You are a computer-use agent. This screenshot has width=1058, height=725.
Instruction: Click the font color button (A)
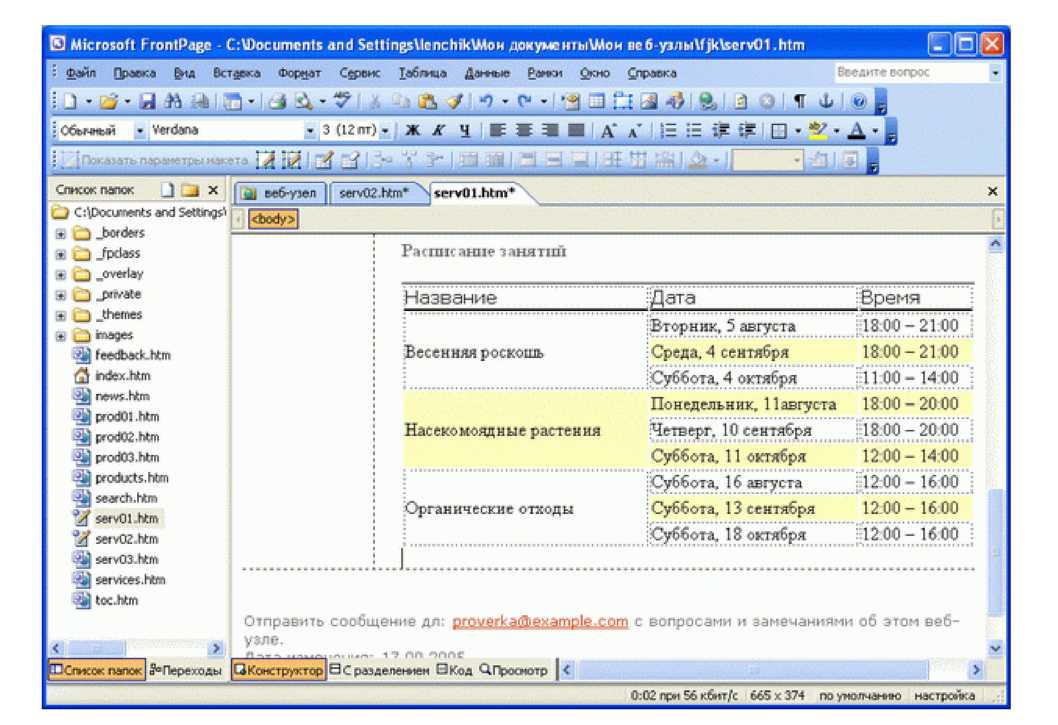(x=856, y=131)
